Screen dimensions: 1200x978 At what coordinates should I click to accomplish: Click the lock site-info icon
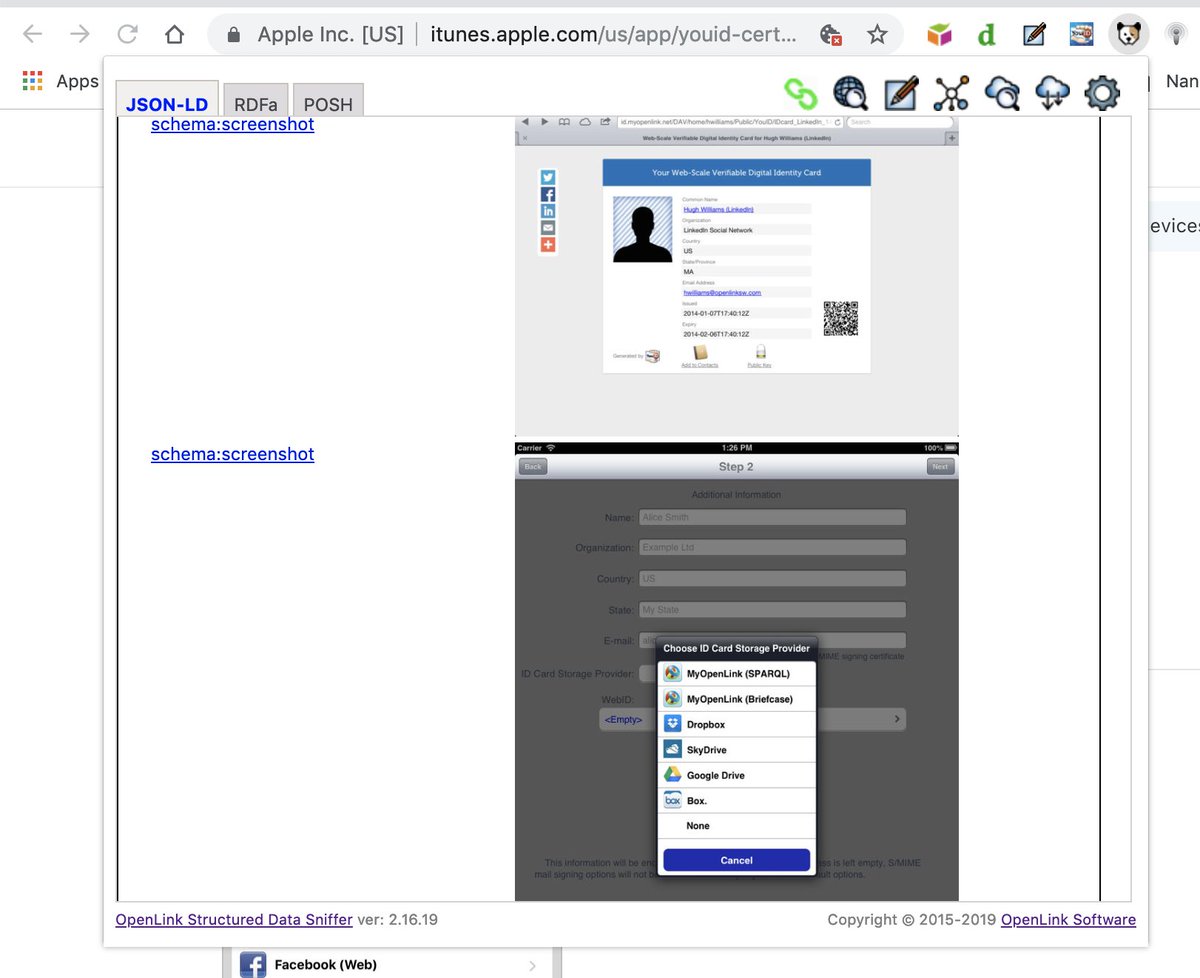click(234, 35)
